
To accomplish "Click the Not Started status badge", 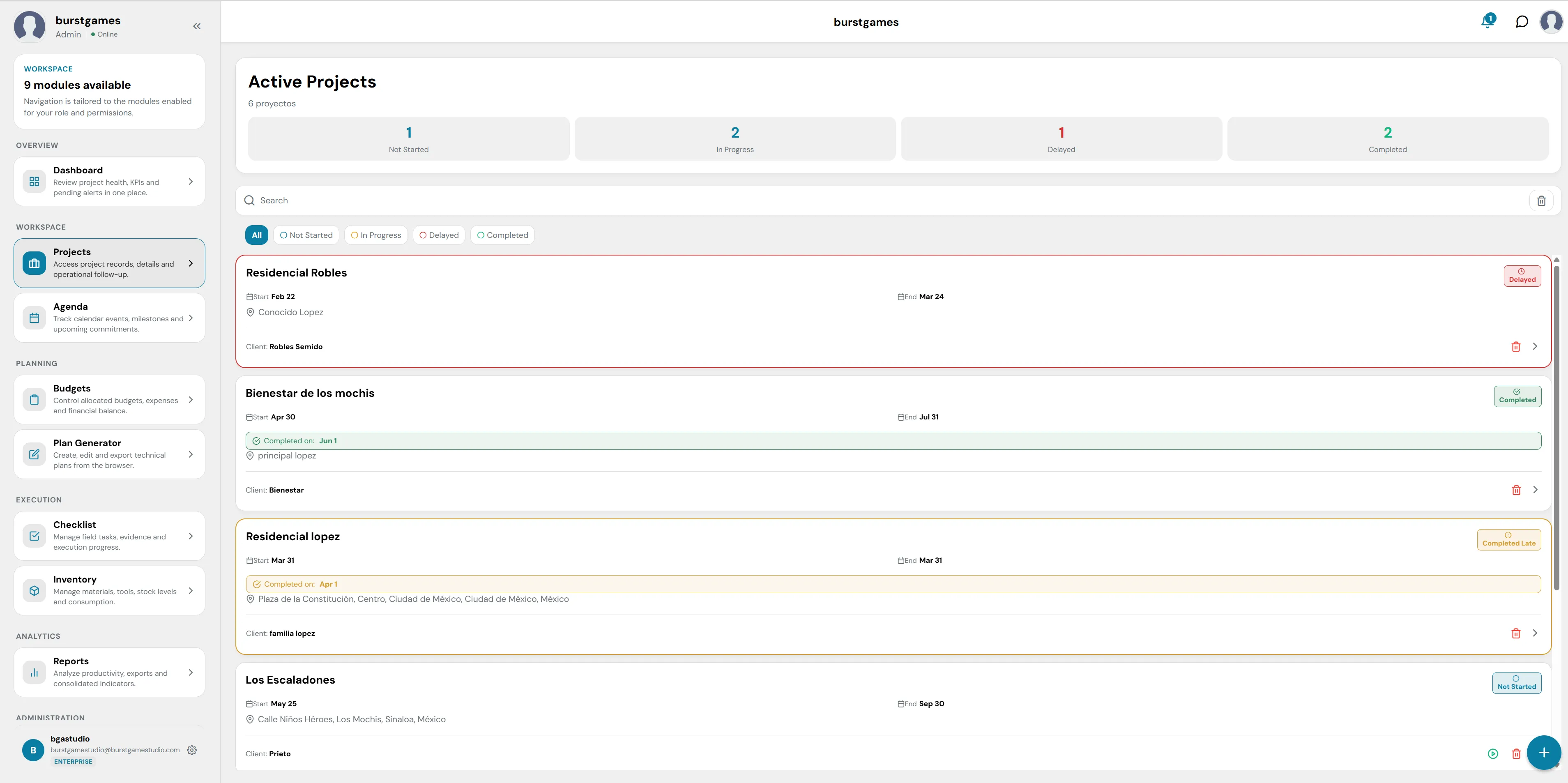I will click(x=1516, y=682).
